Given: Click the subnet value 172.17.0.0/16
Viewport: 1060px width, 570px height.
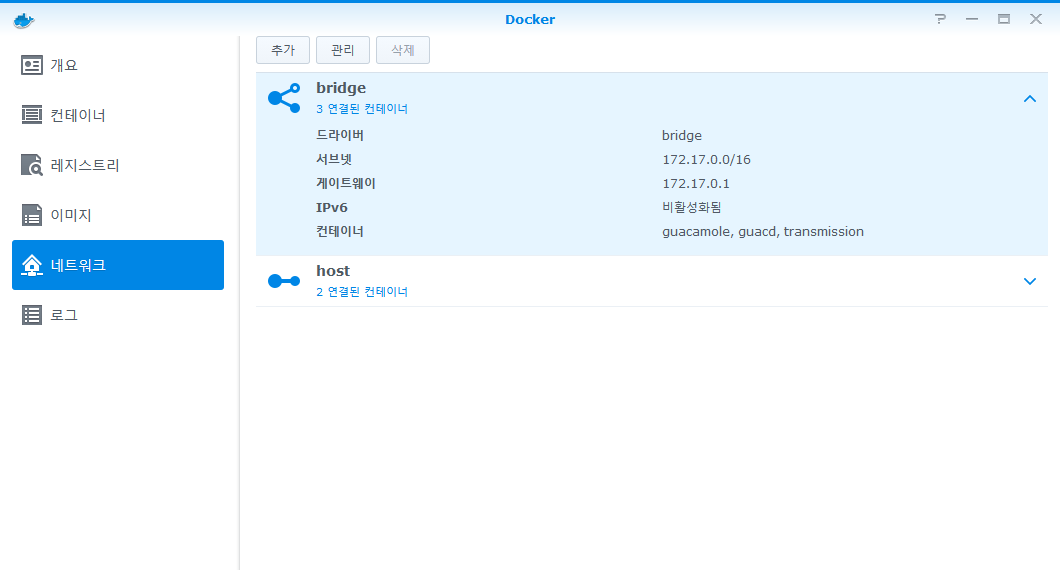Looking at the screenshot, I should click(x=706, y=160).
